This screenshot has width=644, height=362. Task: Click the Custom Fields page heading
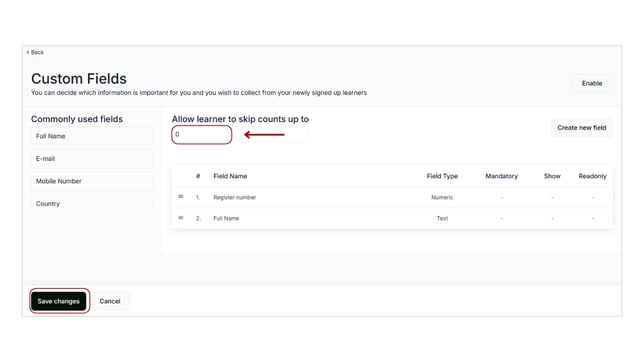point(79,78)
